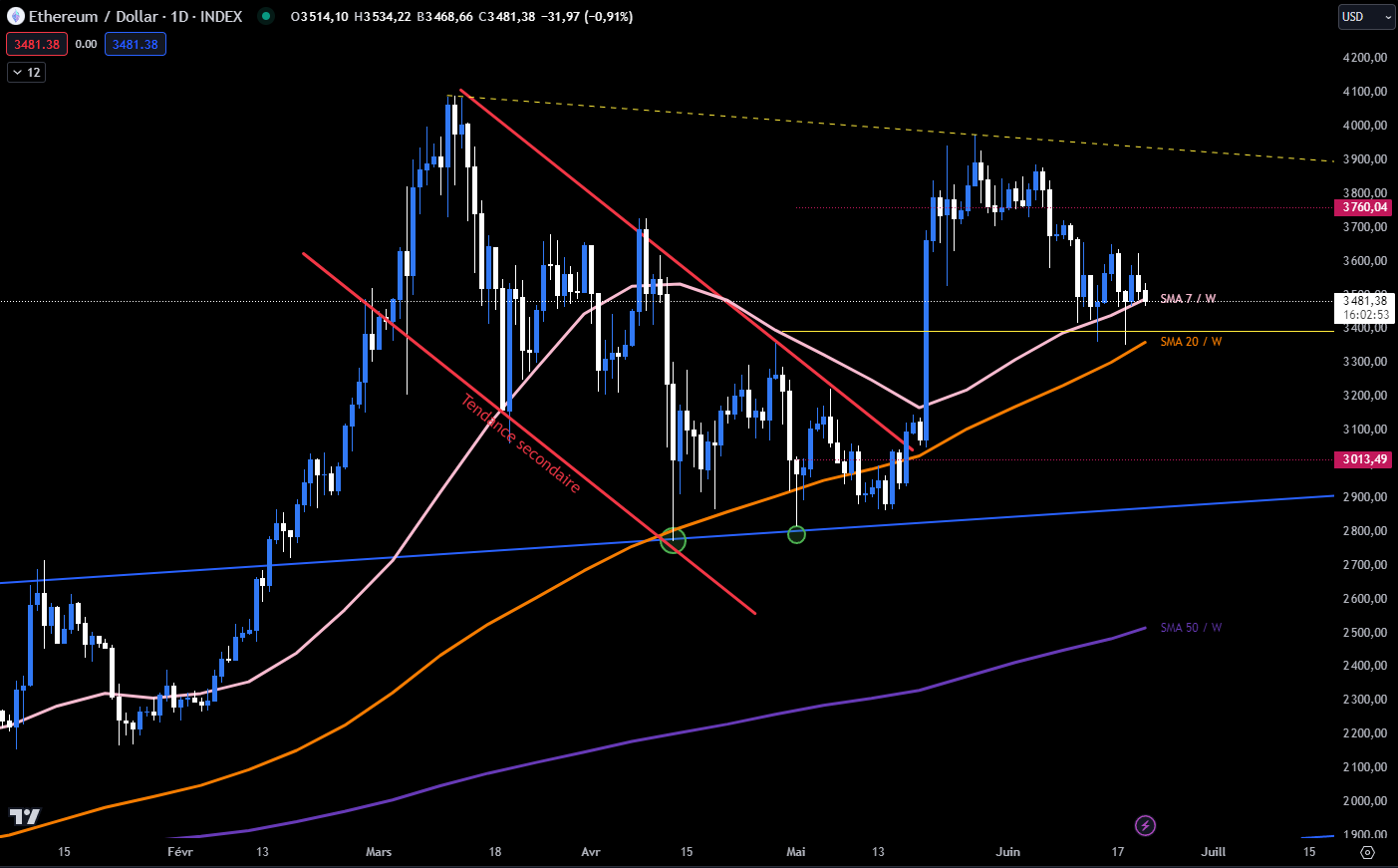Image resolution: width=1398 pixels, height=868 pixels.
Task: Click the pink 3760,04 price level label
Action: [1363, 207]
